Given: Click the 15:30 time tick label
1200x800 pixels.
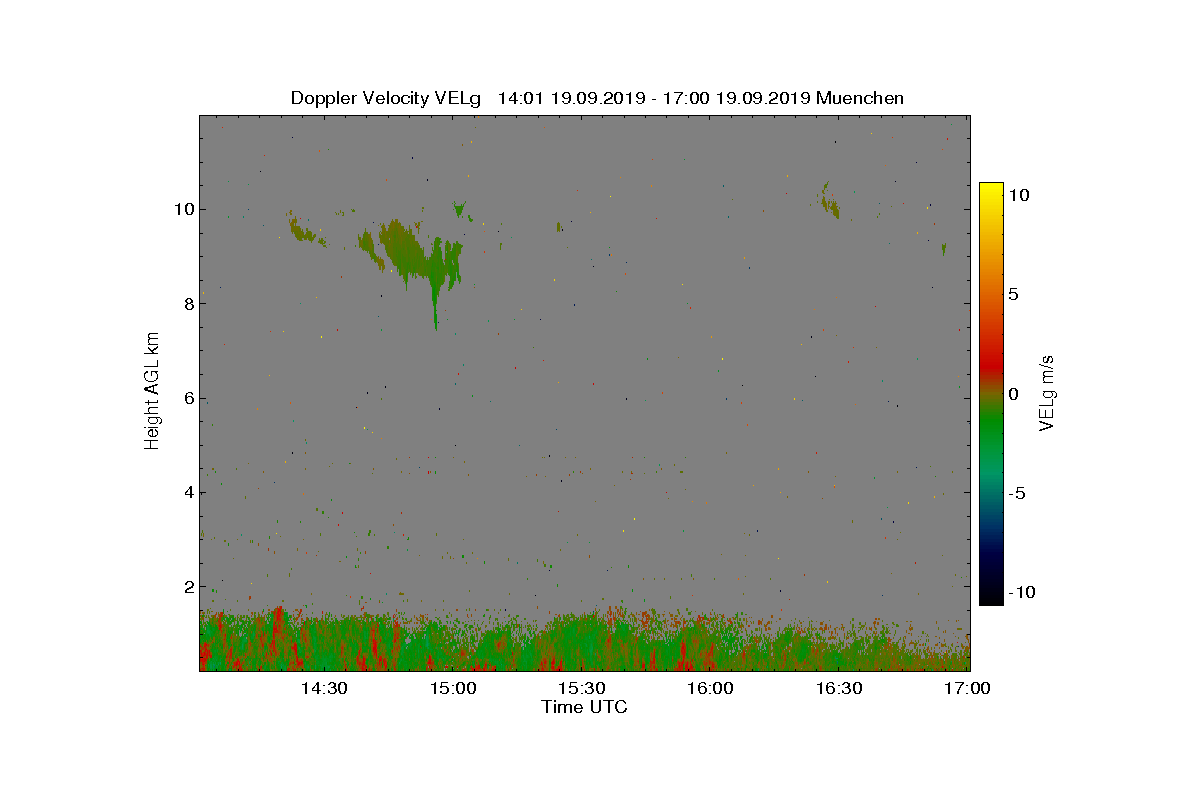Looking at the screenshot, I should click(x=582, y=689).
